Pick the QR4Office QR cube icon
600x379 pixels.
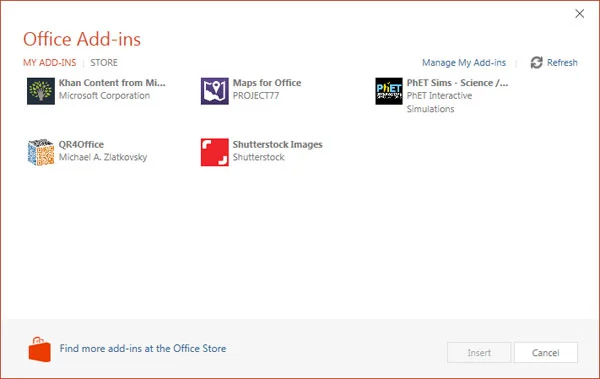pyautogui.click(x=41, y=152)
